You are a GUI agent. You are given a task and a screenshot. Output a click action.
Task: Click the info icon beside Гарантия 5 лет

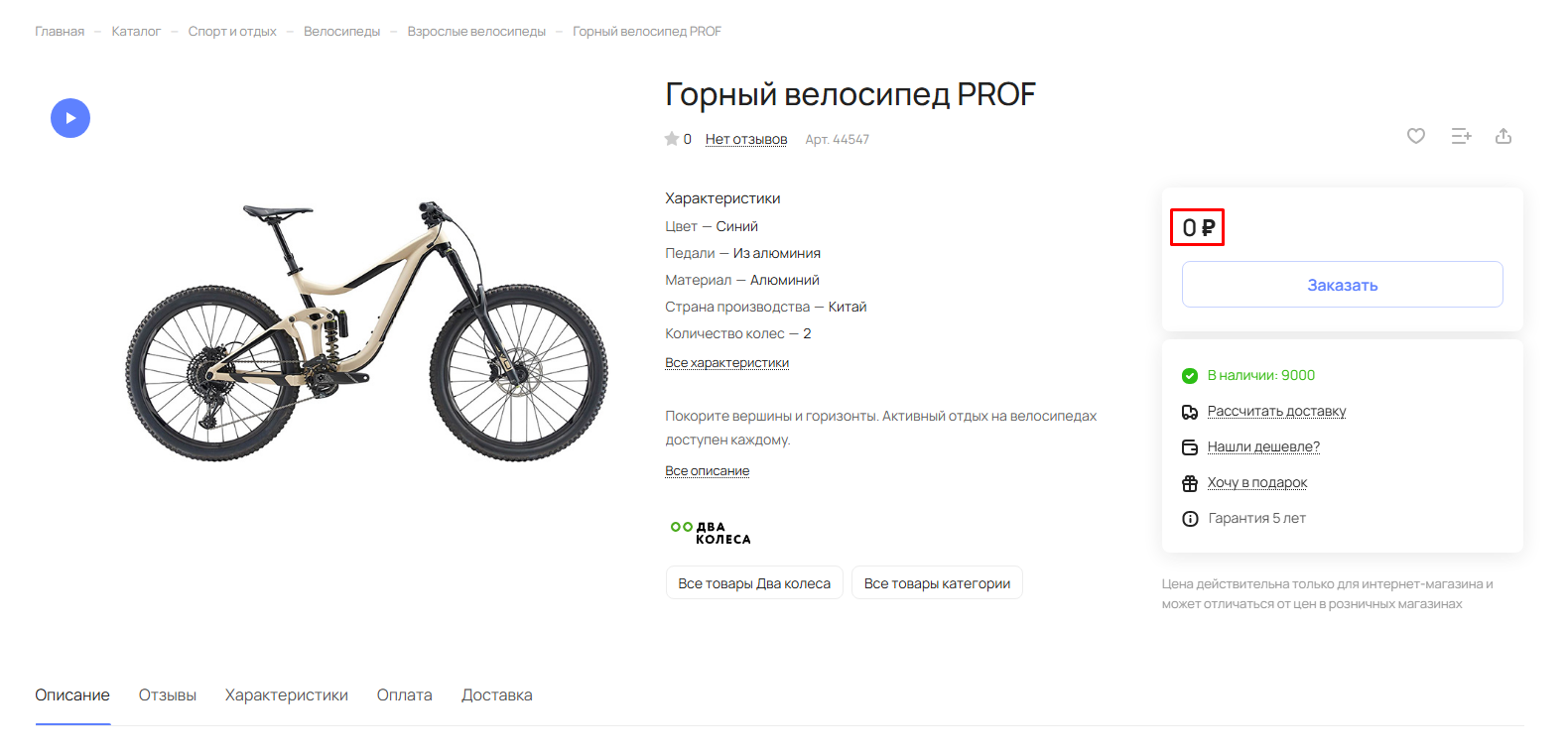[1190, 519]
